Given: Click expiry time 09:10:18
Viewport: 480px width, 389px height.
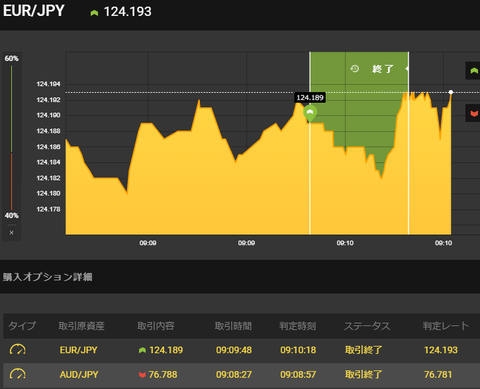Looking at the screenshot, I should (x=298, y=350).
